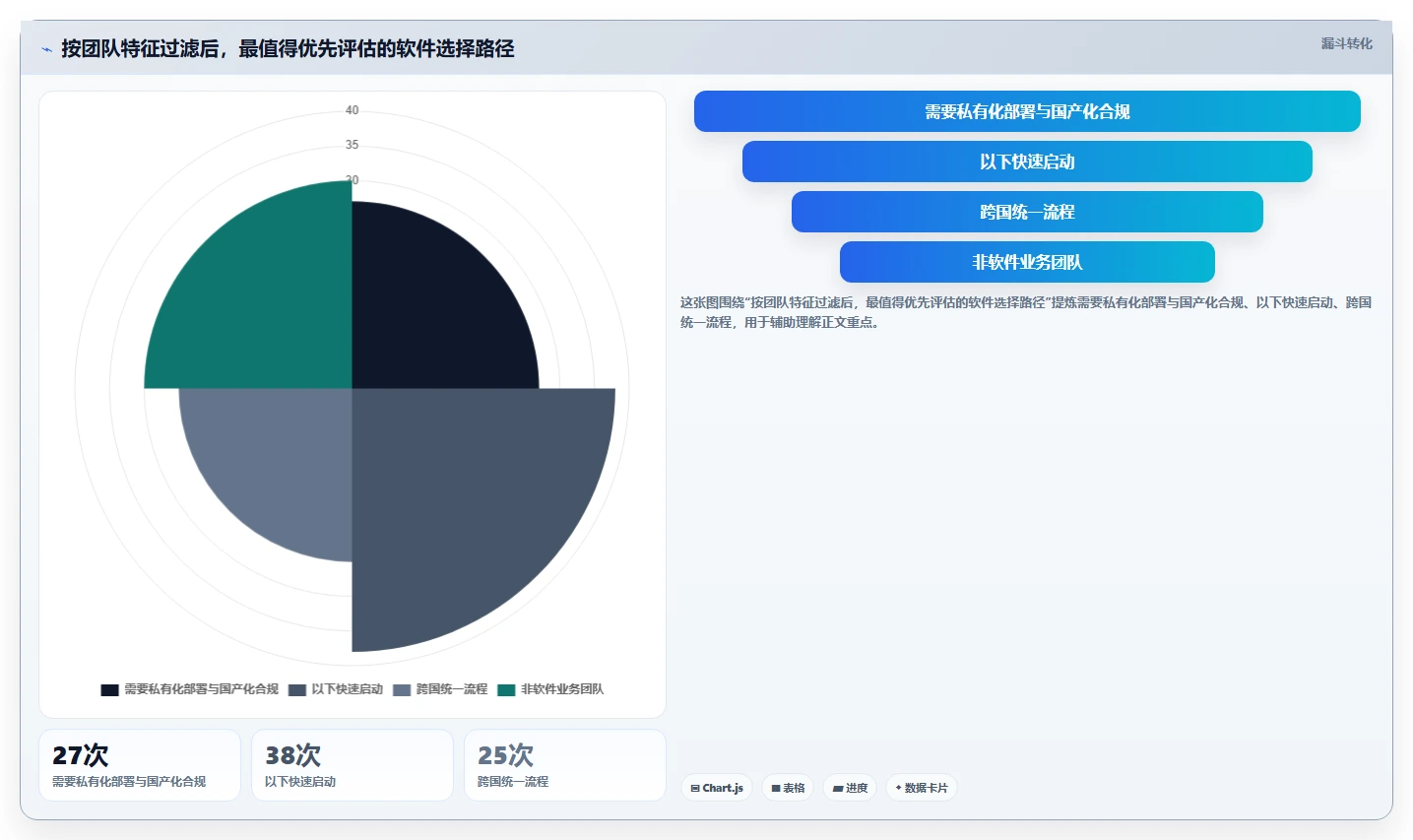Toggle legend swatch for 非软件业务团队
The width and height of the screenshot is (1413, 840).
pyautogui.click(x=506, y=689)
